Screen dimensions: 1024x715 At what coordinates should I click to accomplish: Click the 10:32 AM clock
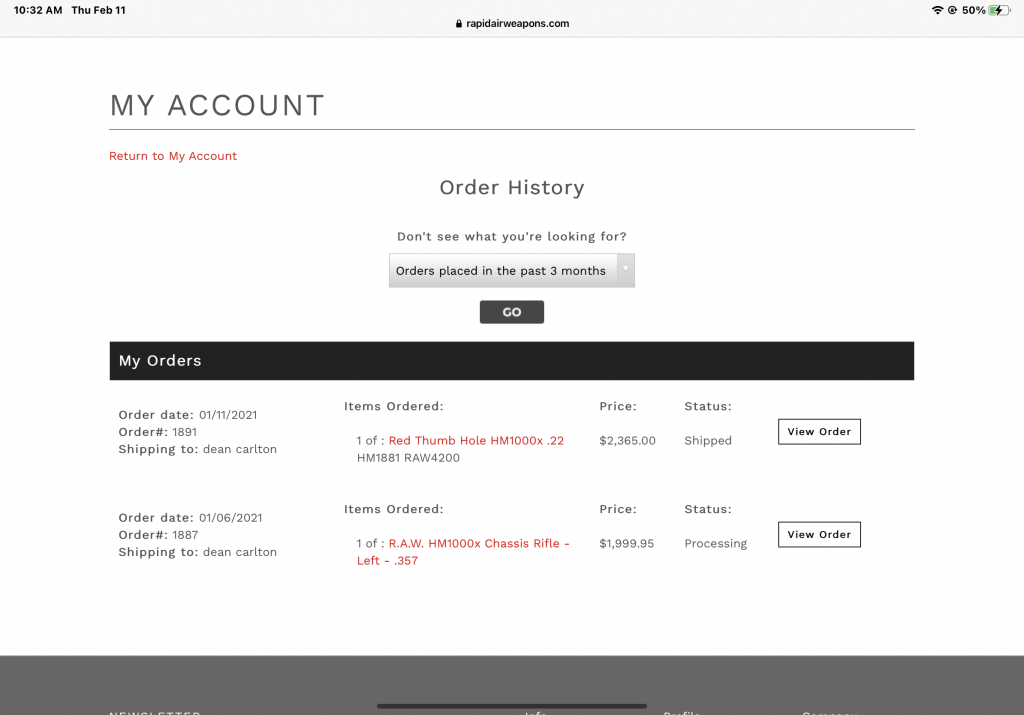coord(38,10)
